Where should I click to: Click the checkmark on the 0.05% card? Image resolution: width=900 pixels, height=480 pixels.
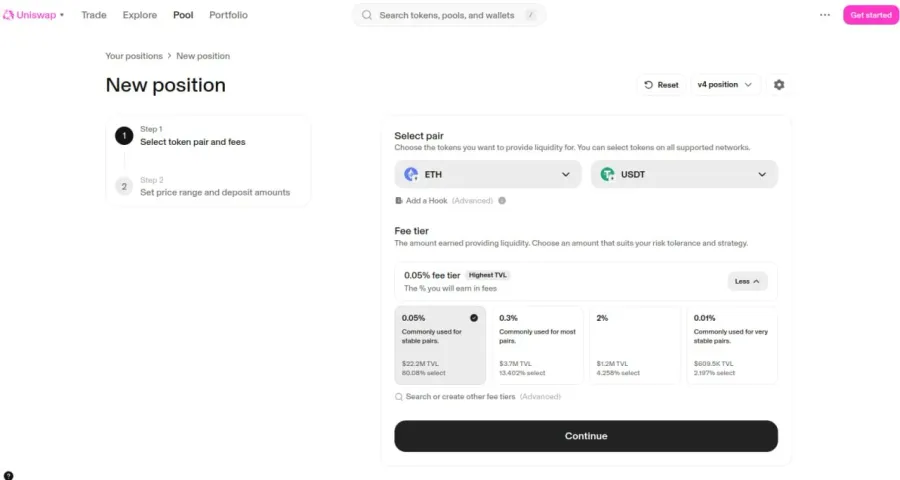point(474,318)
